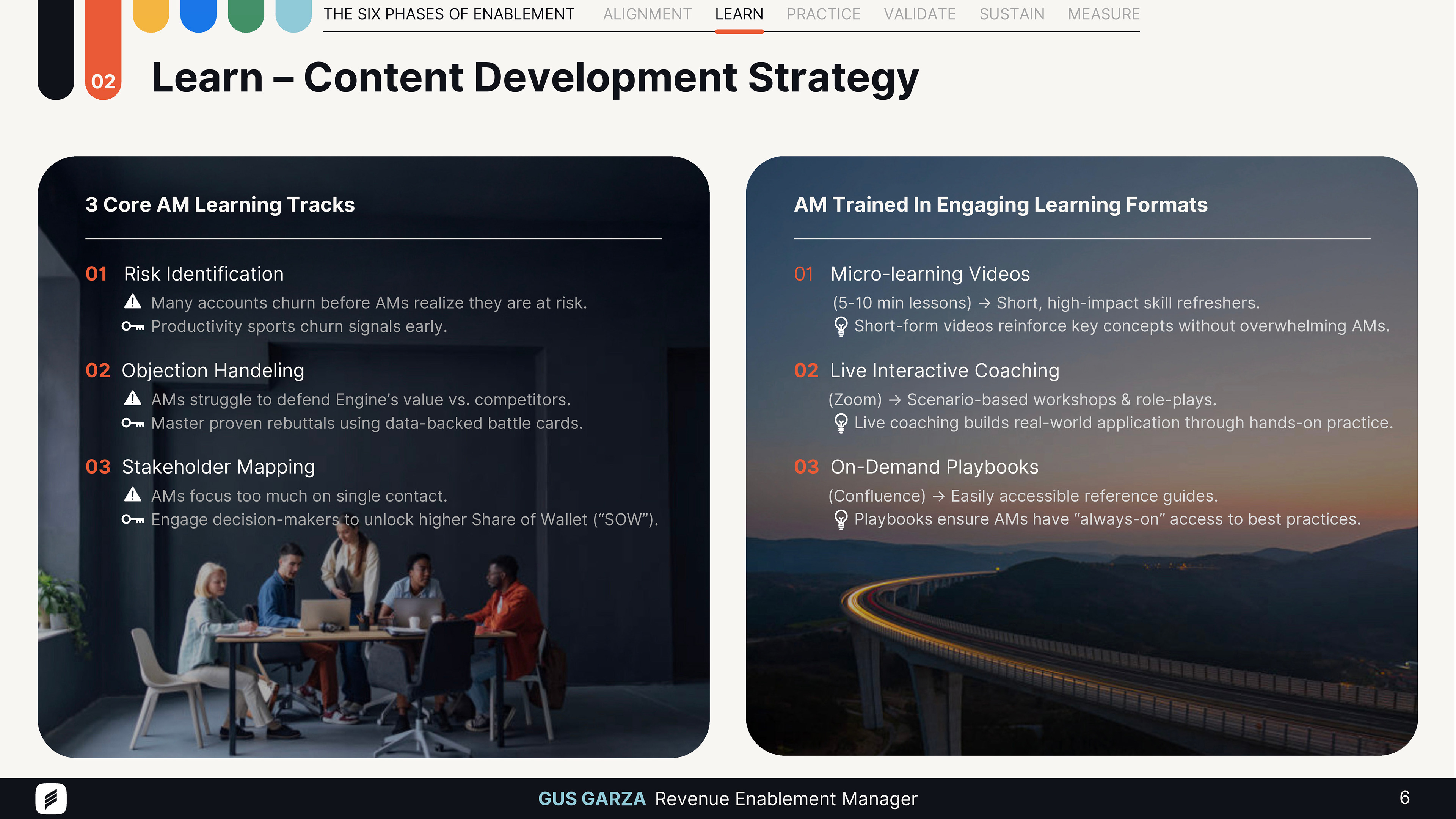Screen dimensions: 1456x819
Task: Click the blue pill shape in header
Action: (198, 16)
